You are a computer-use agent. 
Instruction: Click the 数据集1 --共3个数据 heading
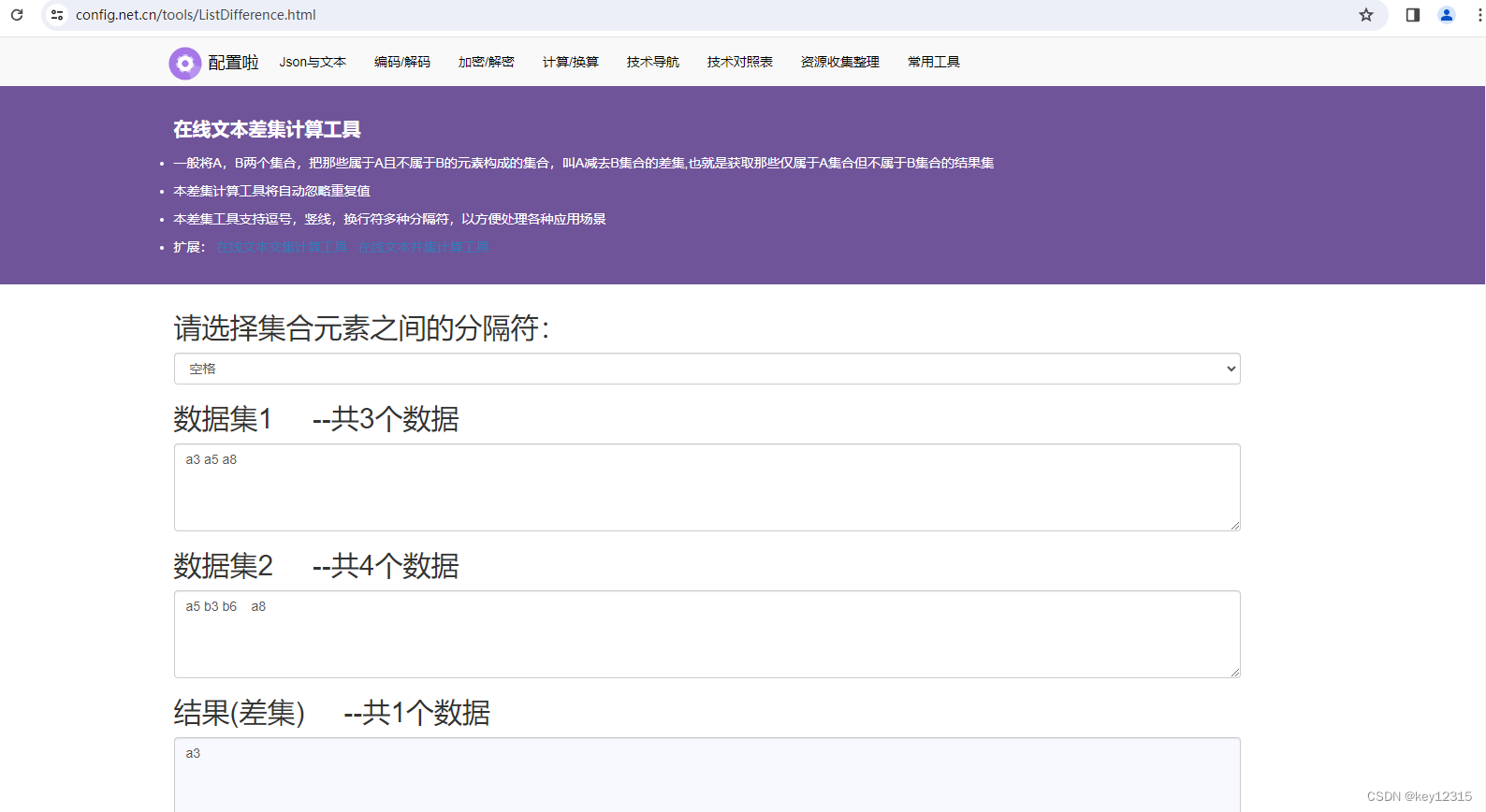316,419
